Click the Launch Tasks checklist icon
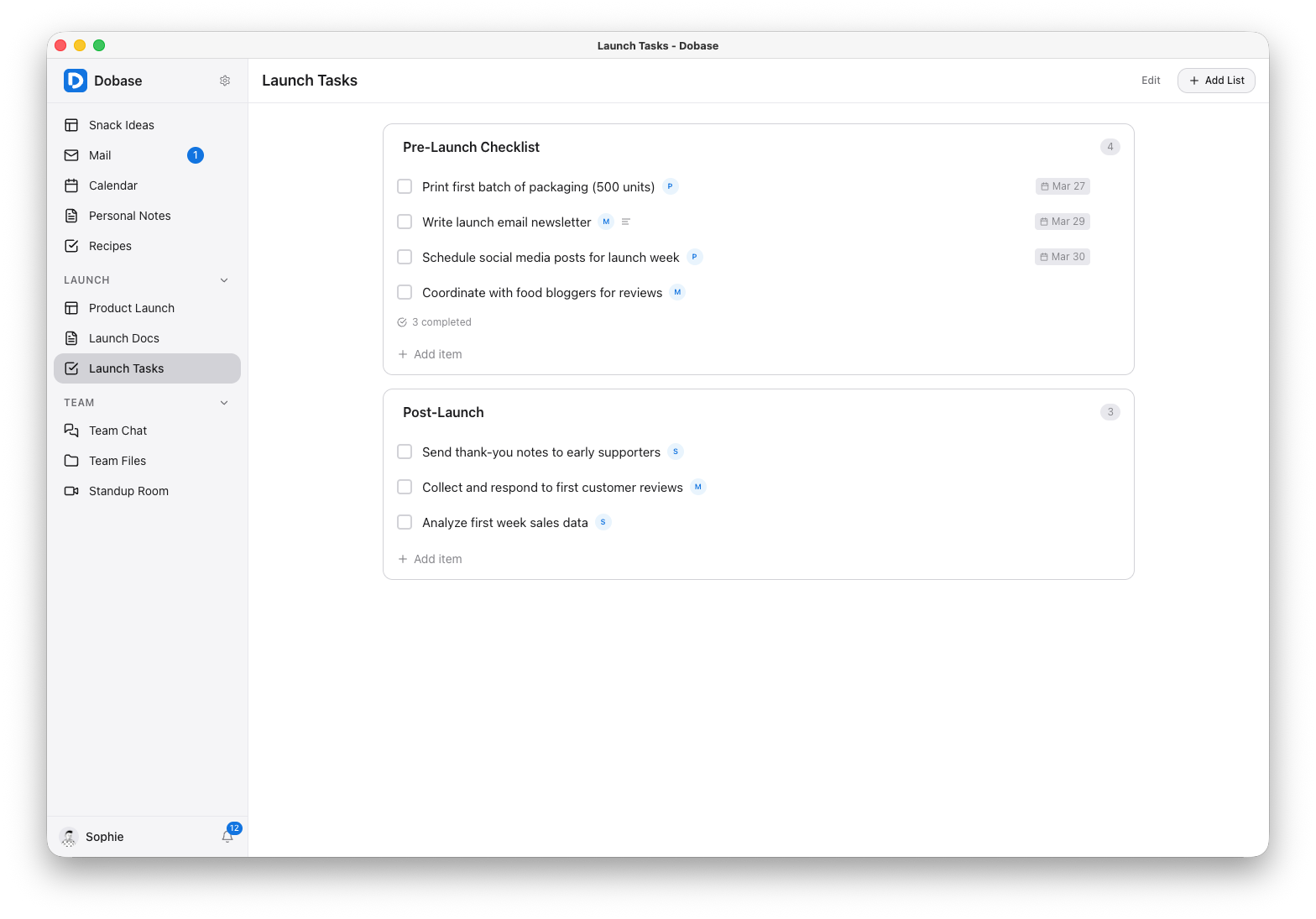The image size is (1316, 919). pos(71,368)
